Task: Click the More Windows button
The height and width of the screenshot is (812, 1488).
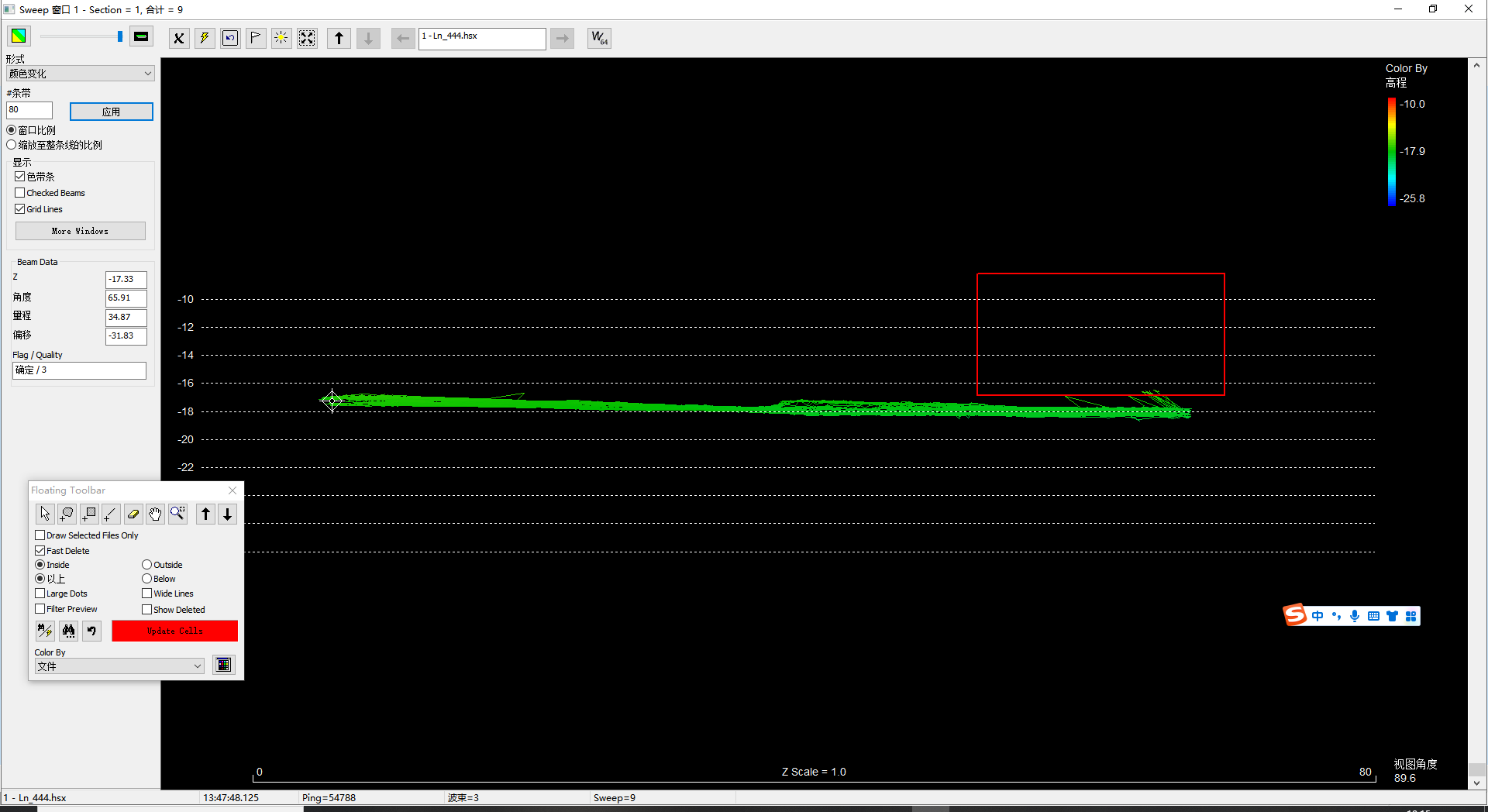Action: tap(81, 231)
